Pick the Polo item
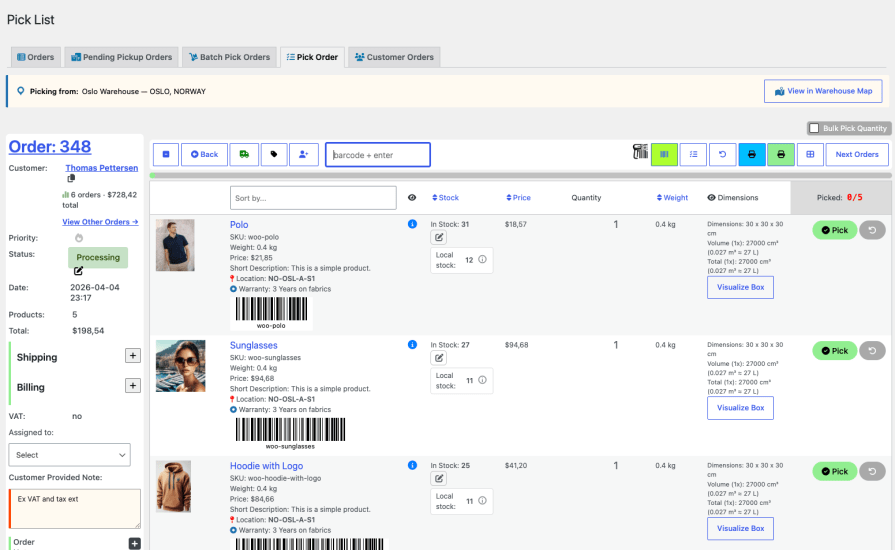This screenshot has height=550, width=895. pos(834,230)
